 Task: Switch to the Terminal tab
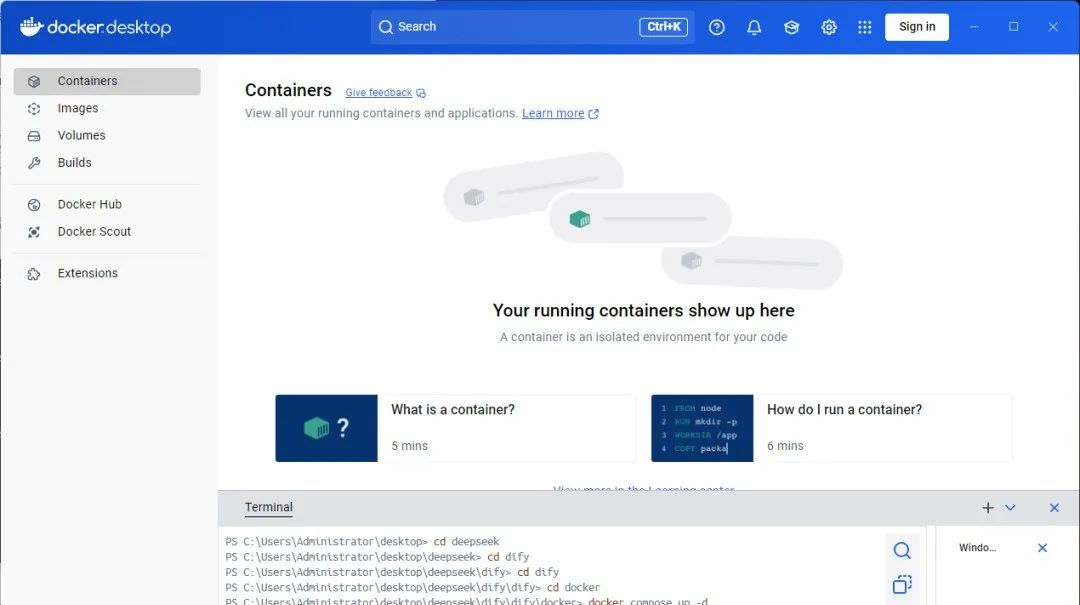(269, 507)
